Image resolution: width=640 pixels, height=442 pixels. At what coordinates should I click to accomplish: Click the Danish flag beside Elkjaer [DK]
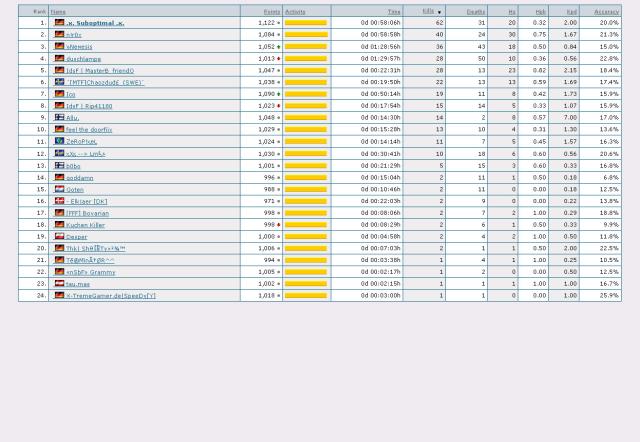pos(59,201)
